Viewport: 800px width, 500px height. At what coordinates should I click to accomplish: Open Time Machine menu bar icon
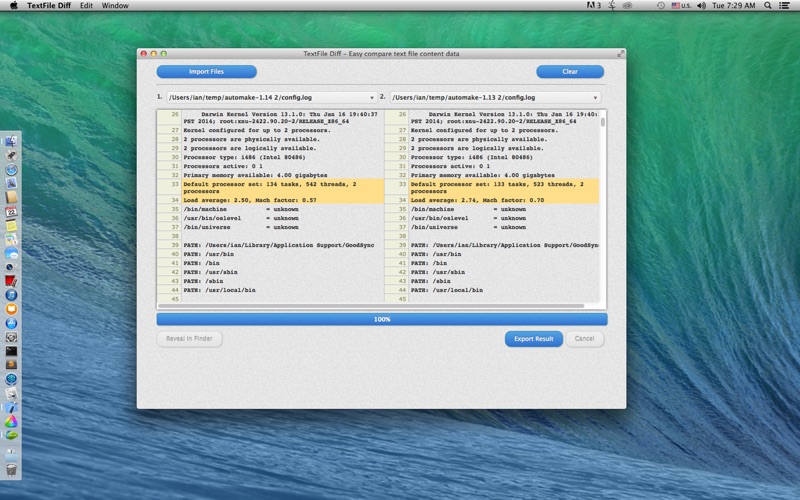[x=660, y=6]
